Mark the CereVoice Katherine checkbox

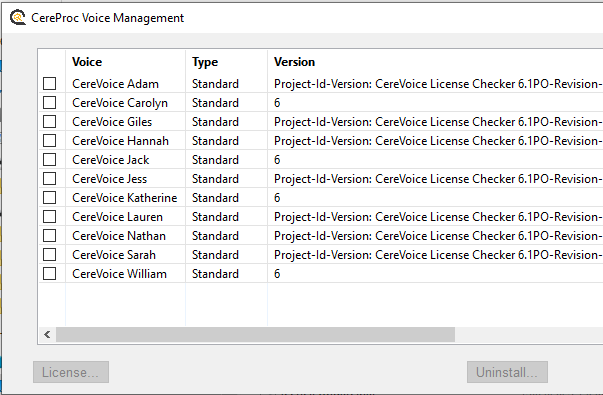click(50, 198)
